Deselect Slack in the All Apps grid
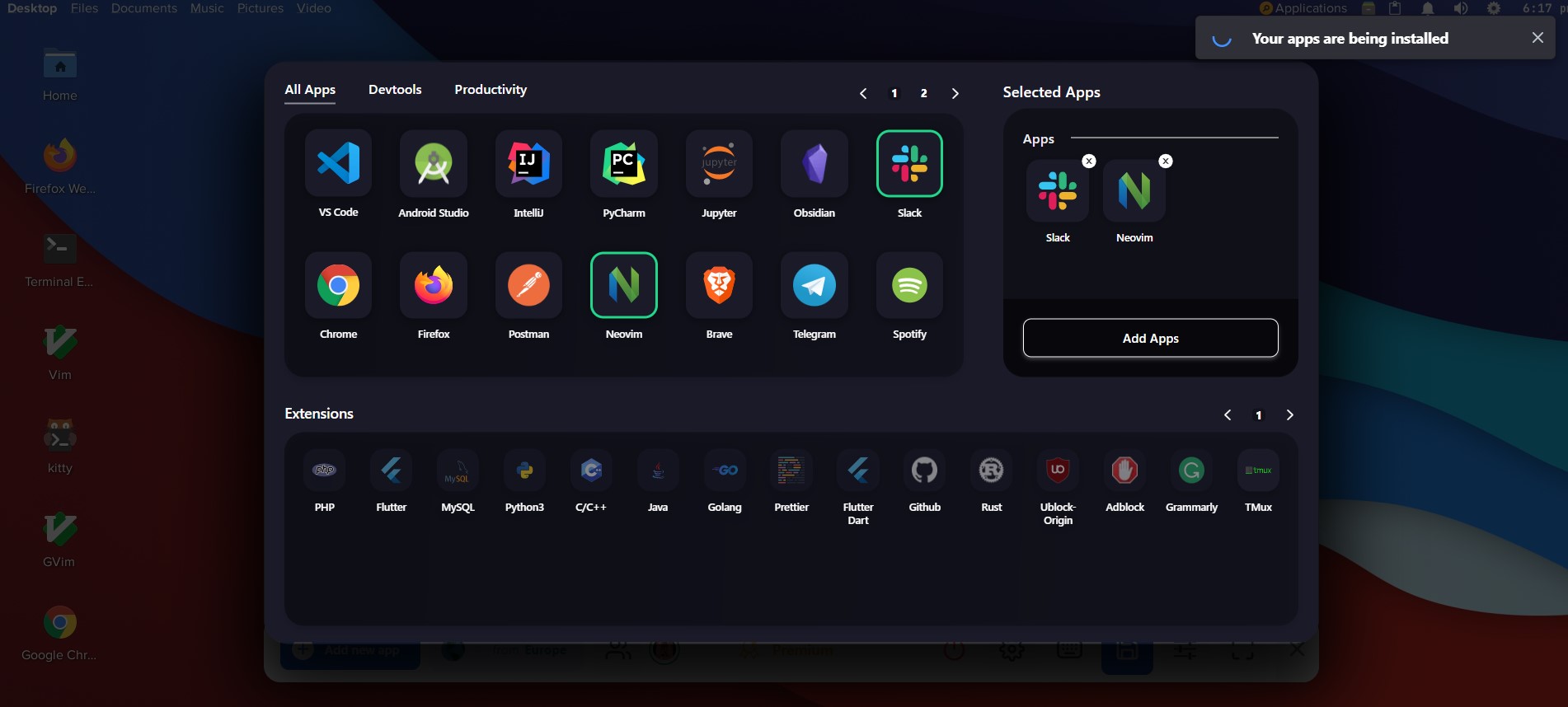Image resolution: width=1568 pixels, height=707 pixels. (909, 163)
